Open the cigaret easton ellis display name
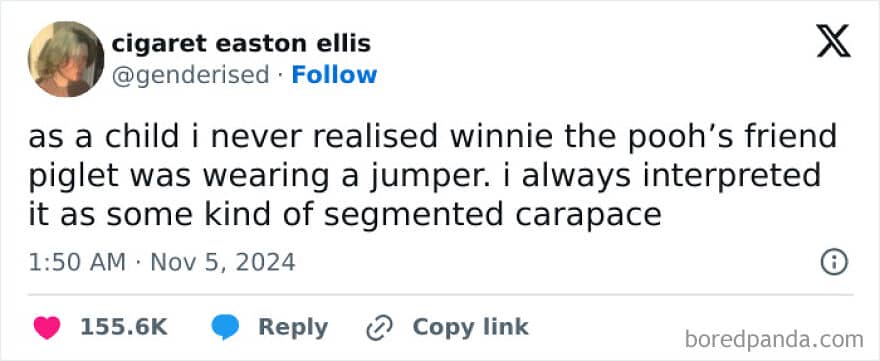 (x=241, y=43)
